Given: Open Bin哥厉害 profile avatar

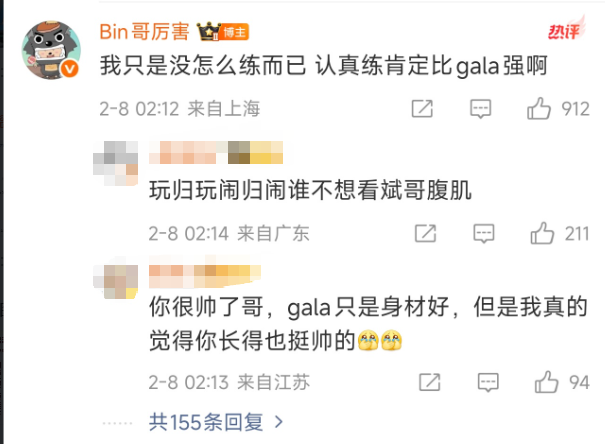Looking at the screenshot, I should 51,50.
